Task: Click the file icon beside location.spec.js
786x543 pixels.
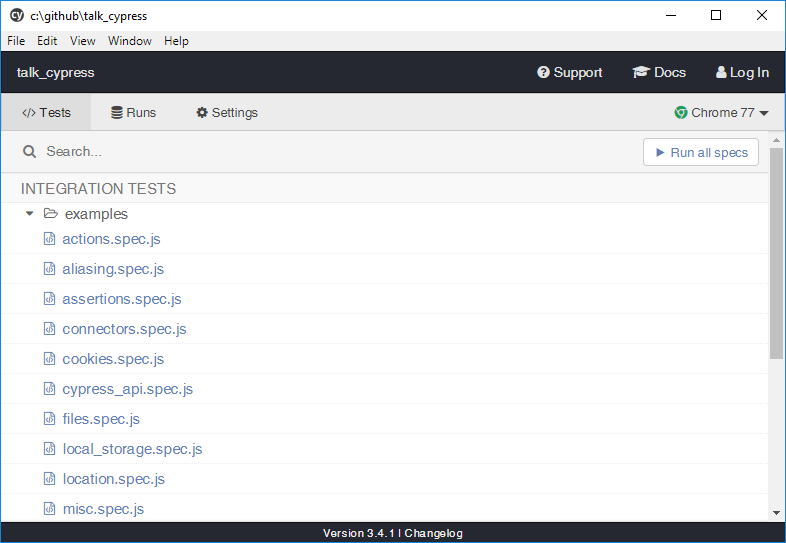Action: tap(49, 479)
